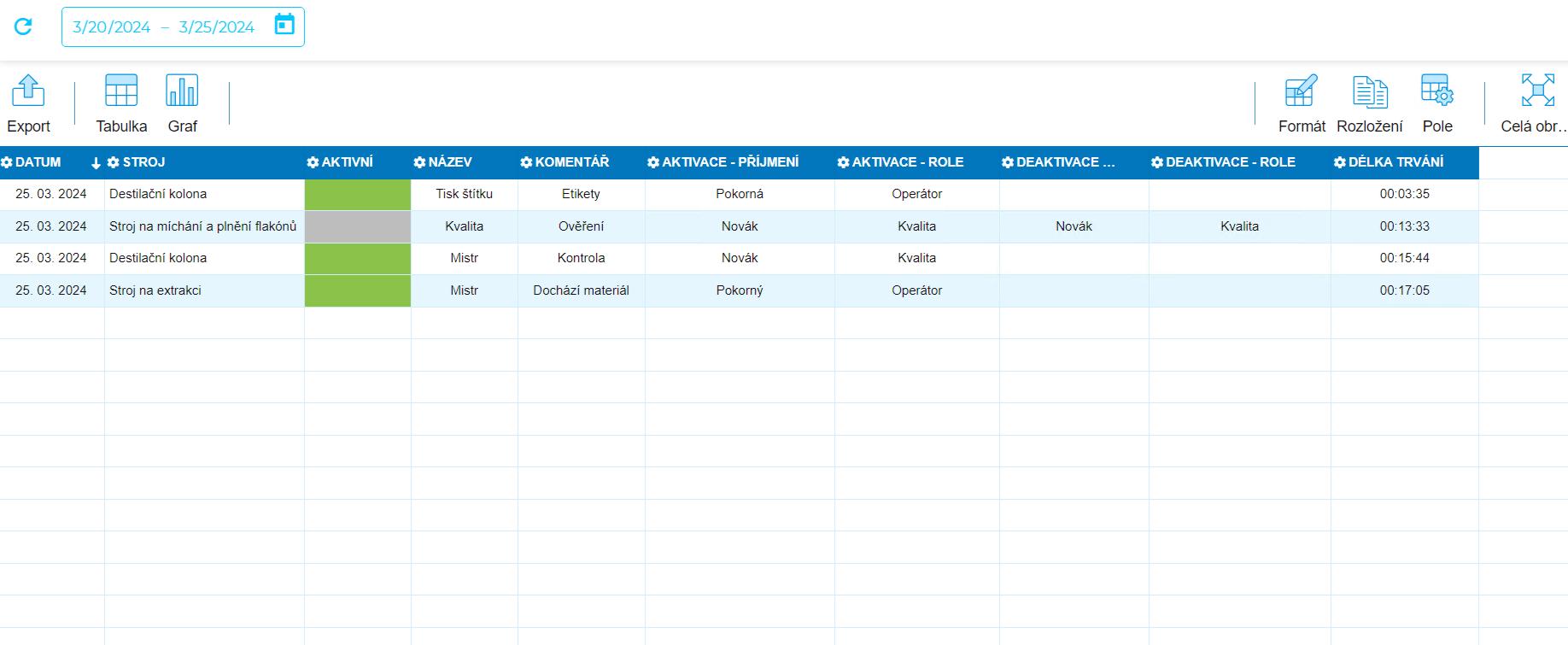Screen dimensions: 1568x645
Task: Open the Rozložení layout tool
Action: point(1370,104)
